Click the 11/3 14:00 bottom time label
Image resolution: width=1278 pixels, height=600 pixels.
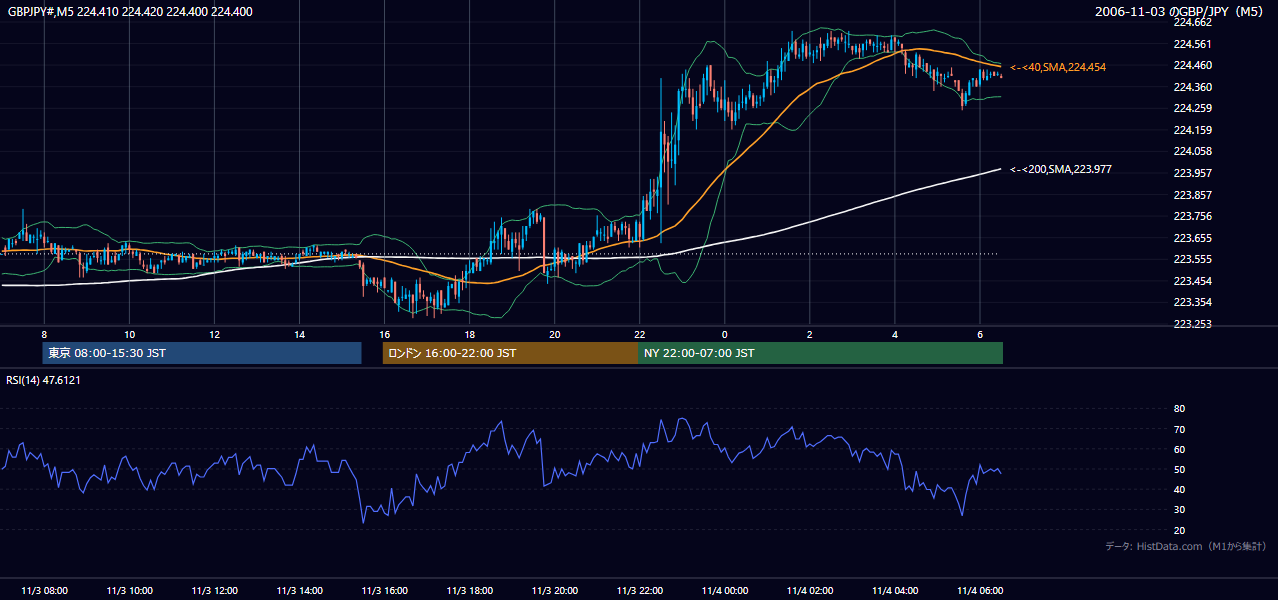[299, 590]
